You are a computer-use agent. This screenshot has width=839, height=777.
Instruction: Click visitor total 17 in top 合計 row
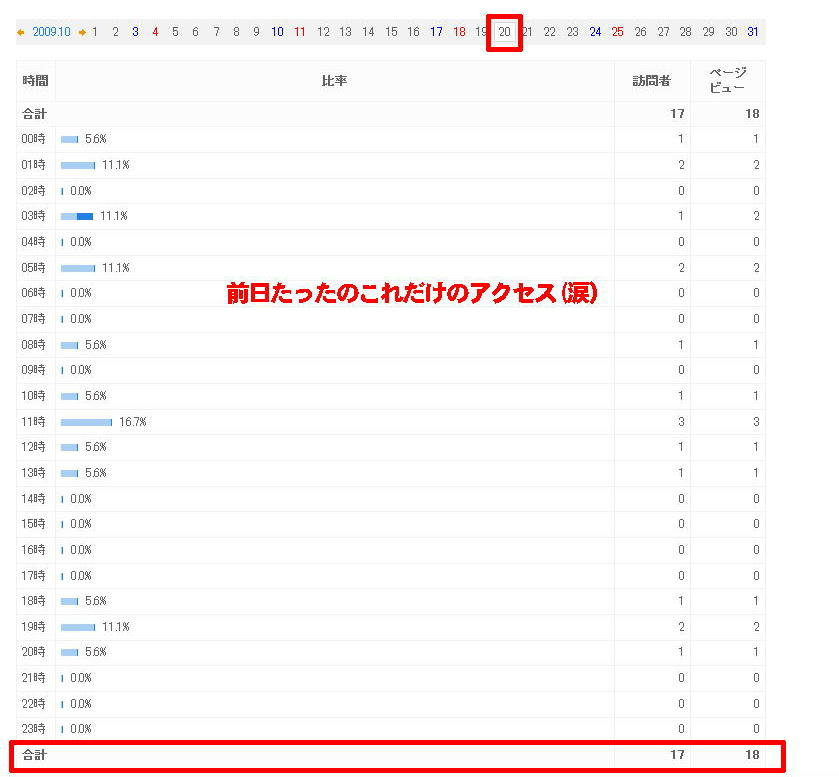pyautogui.click(x=677, y=114)
